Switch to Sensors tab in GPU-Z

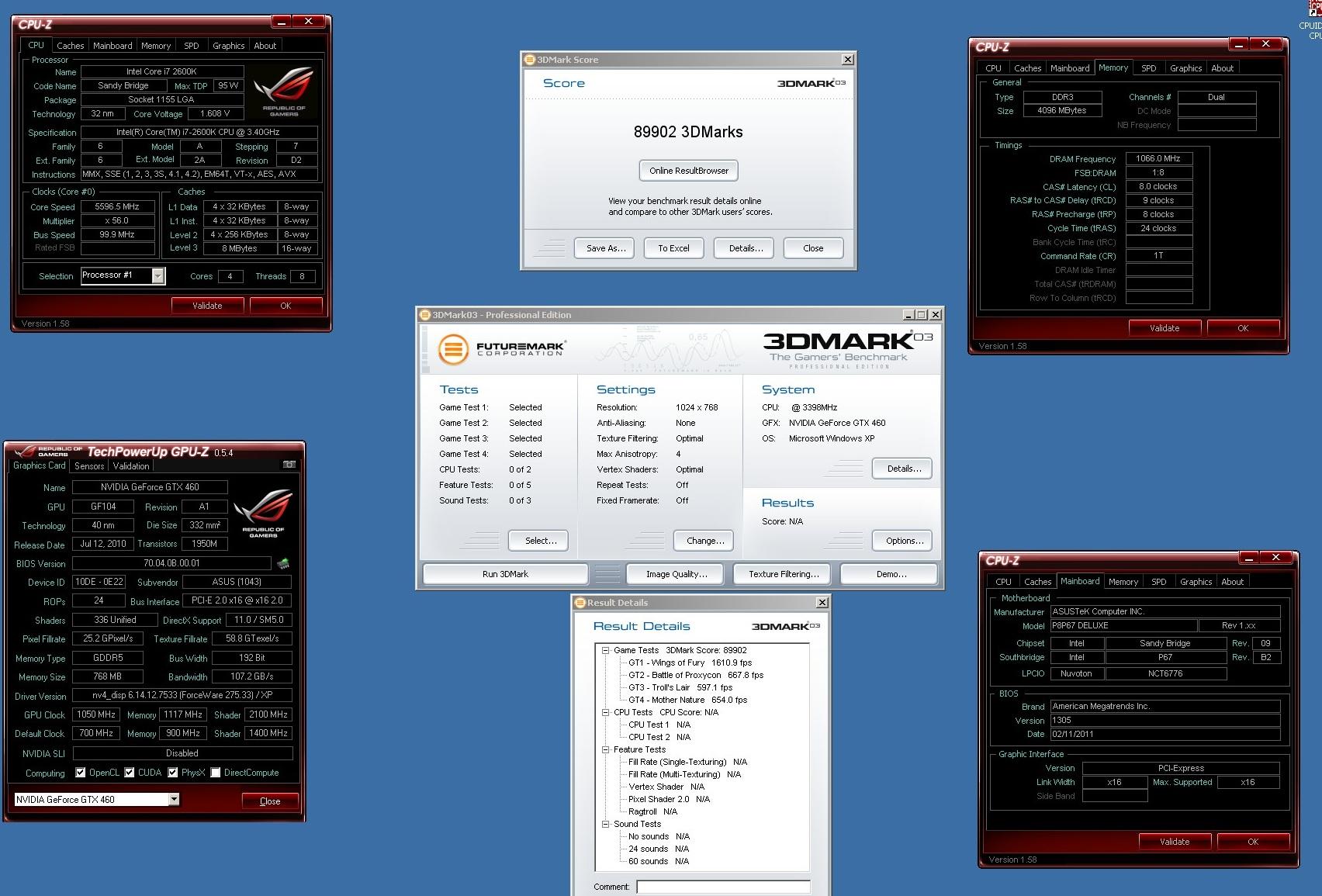point(89,466)
